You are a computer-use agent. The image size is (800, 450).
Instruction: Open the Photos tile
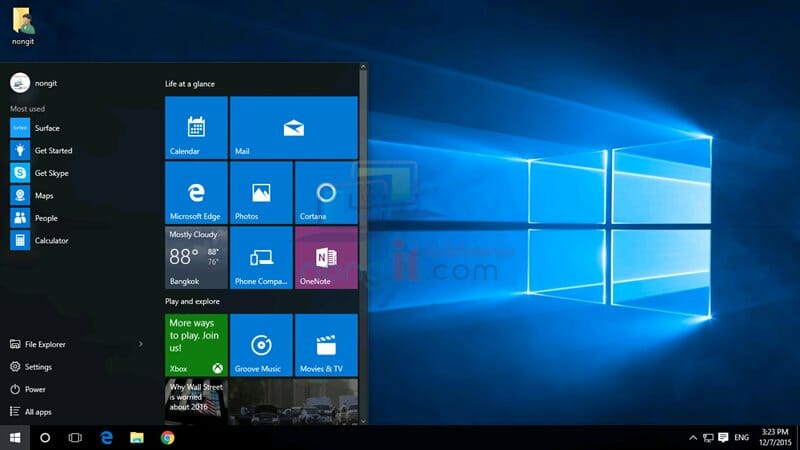point(261,193)
